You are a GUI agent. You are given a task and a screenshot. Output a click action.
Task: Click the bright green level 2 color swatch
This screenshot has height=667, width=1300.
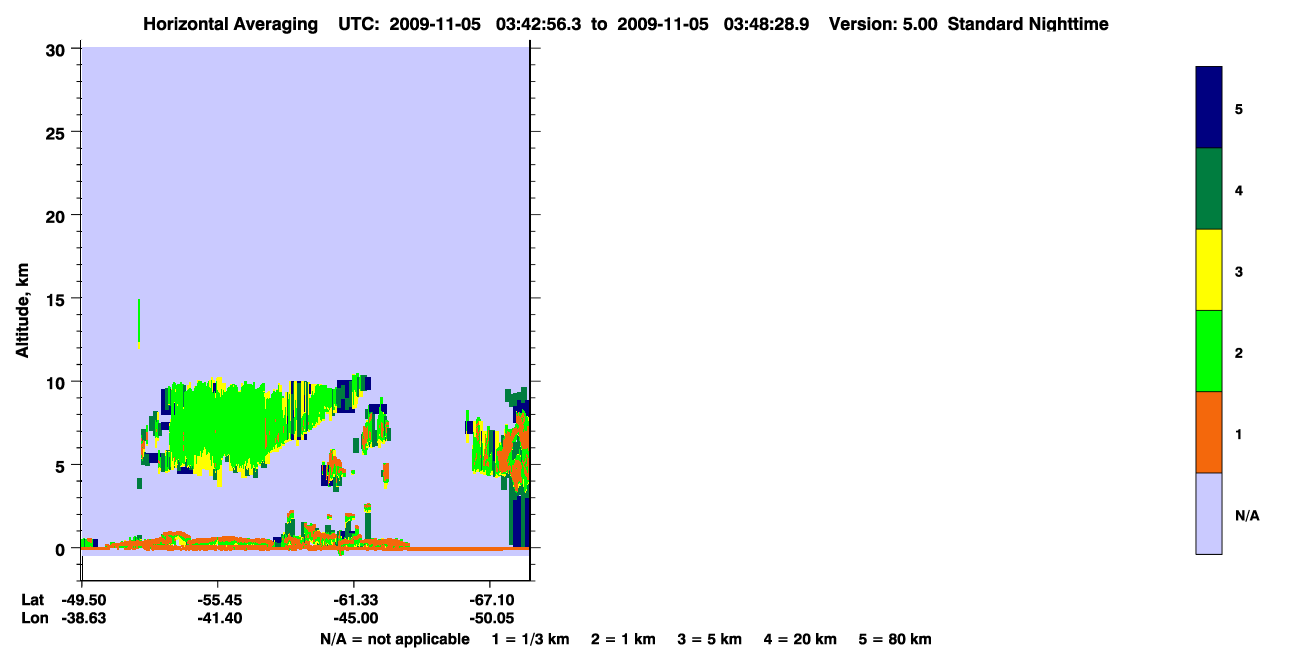(x=1209, y=351)
